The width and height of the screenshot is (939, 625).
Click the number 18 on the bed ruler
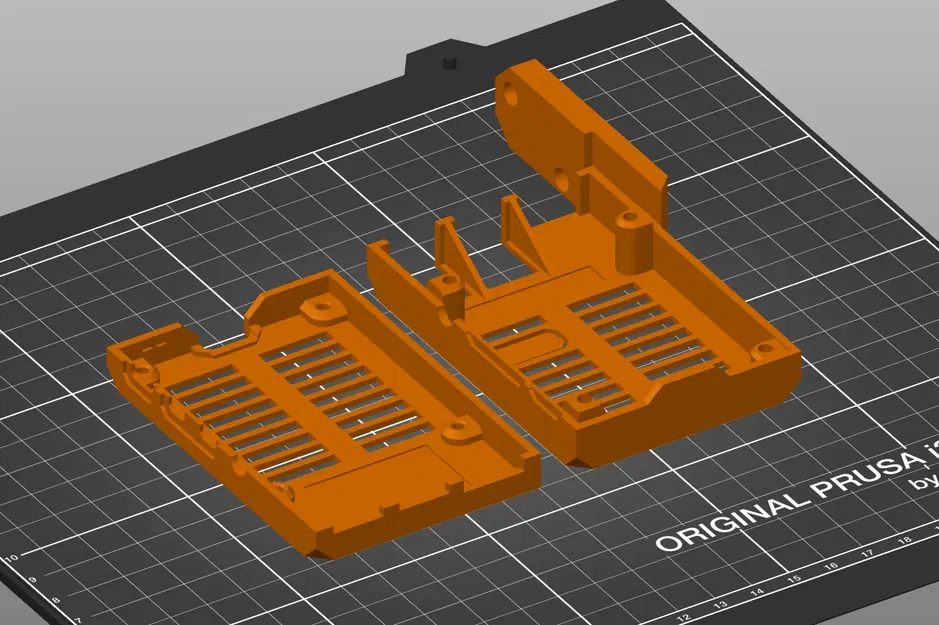(x=902, y=543)
